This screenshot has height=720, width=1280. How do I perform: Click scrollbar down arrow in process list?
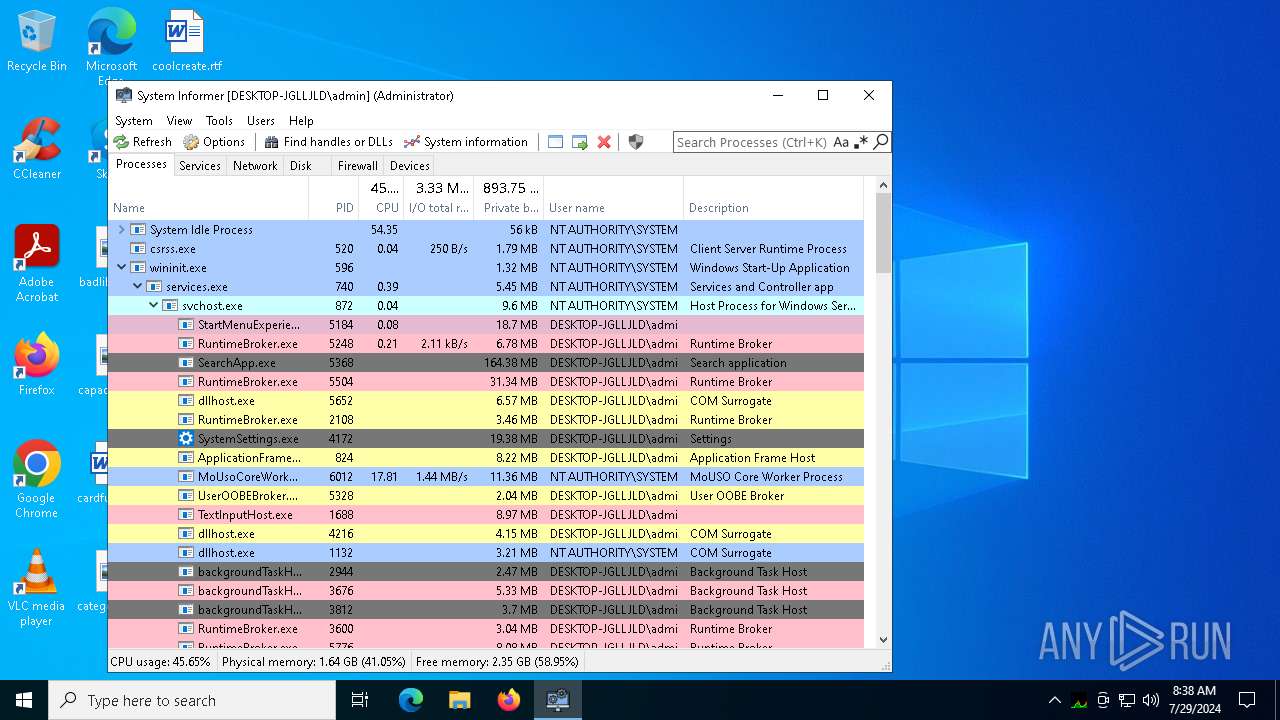pos(883,640)
